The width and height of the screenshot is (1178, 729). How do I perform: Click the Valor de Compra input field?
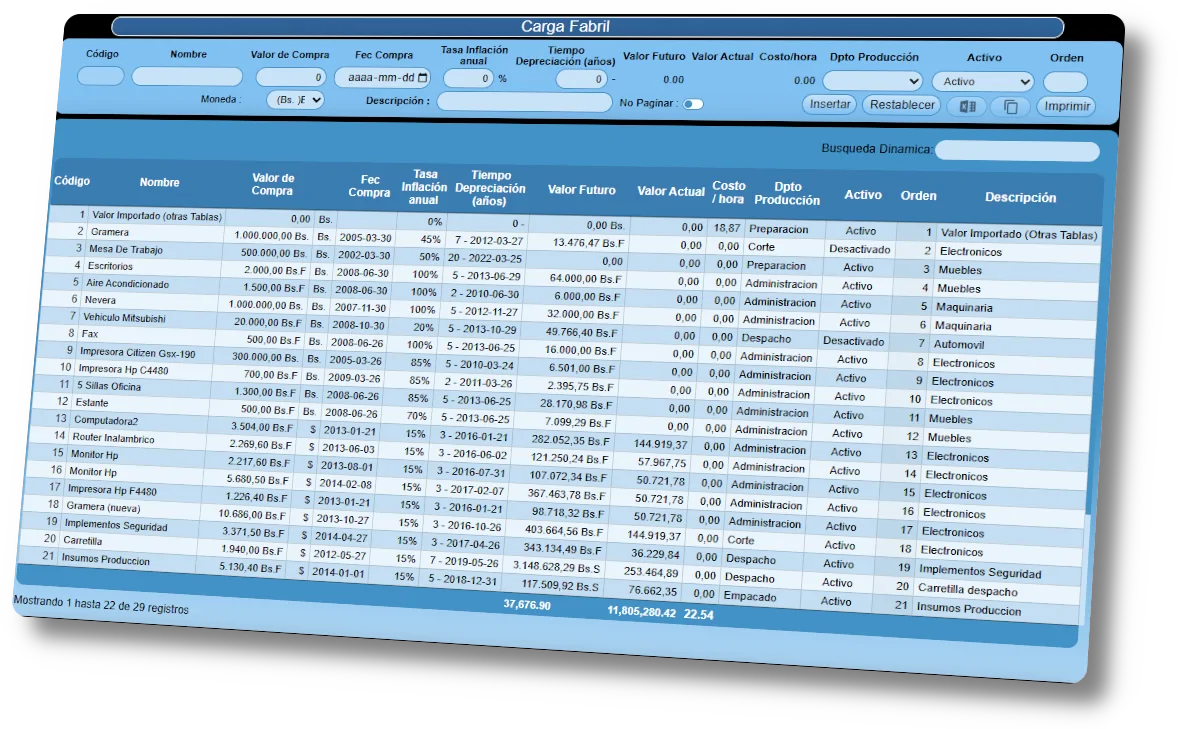pos(291,77)
